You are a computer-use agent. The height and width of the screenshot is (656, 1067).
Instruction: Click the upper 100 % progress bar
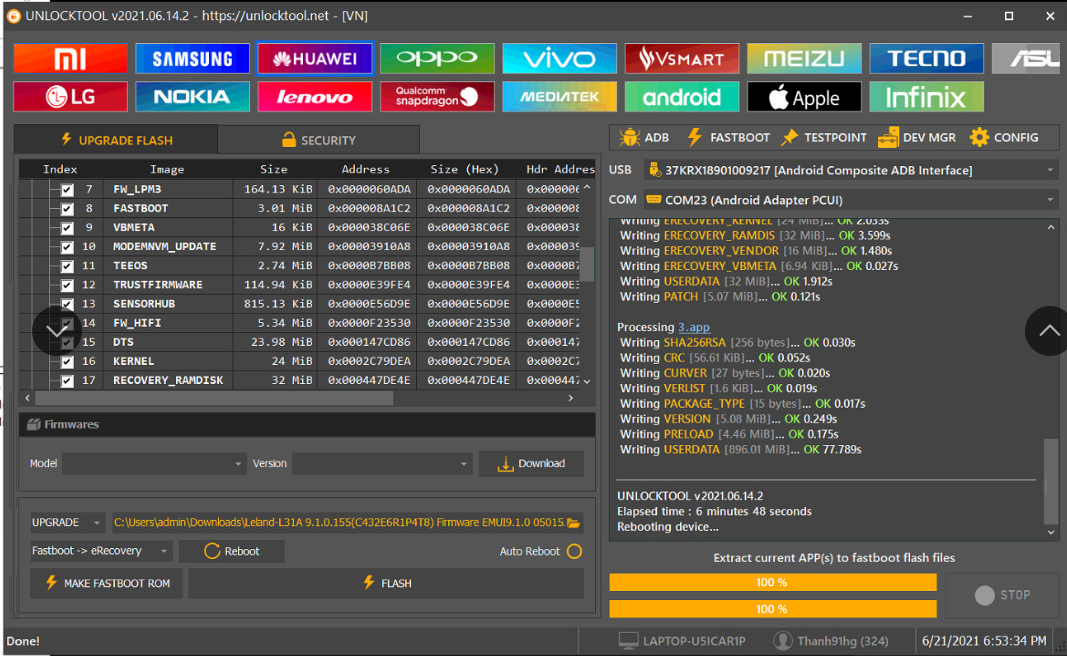point(772,583)
